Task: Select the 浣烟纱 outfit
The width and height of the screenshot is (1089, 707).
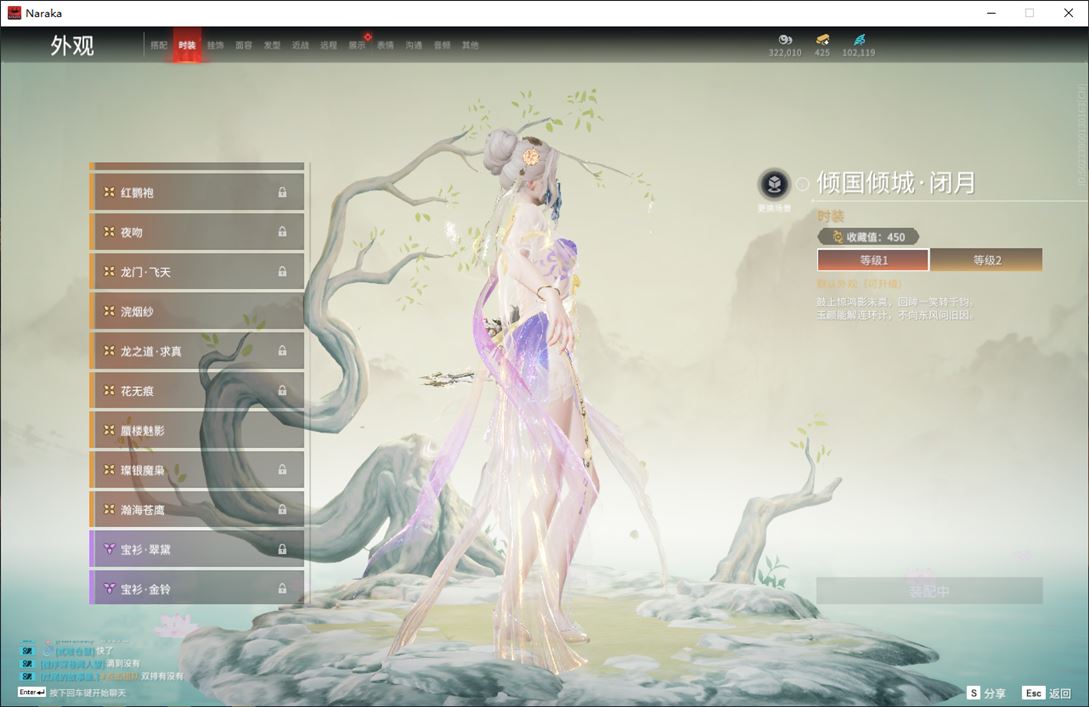Action: click(197, 311)
